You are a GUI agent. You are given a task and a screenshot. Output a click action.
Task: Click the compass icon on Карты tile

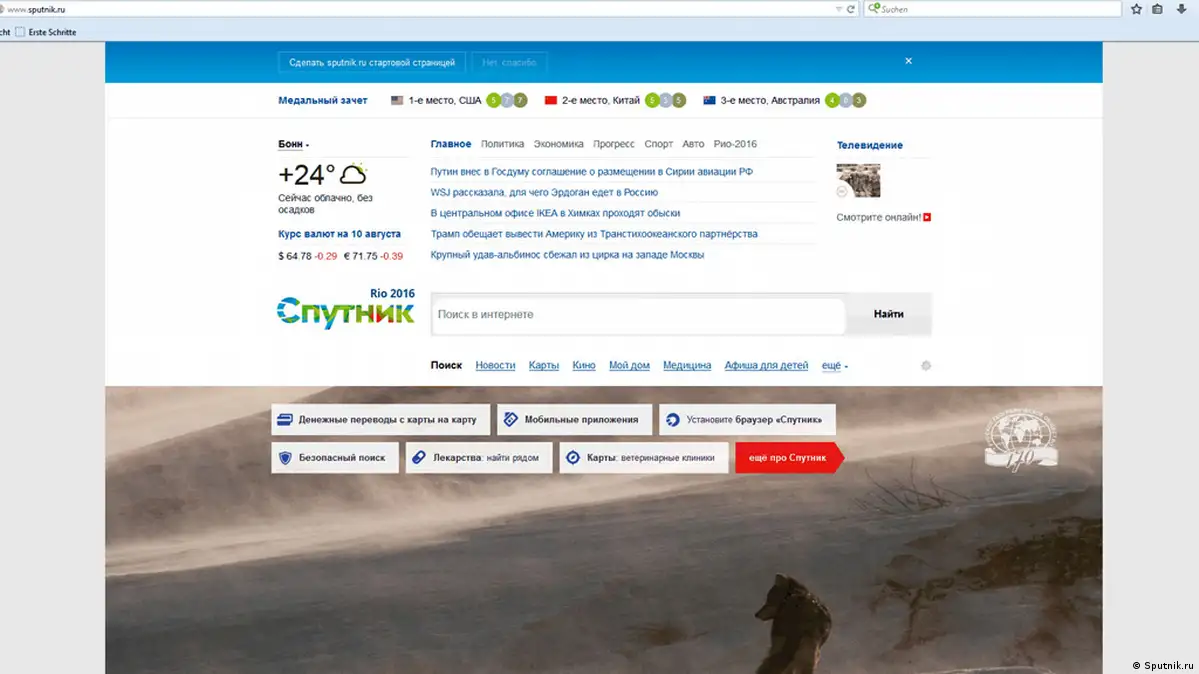tap(573, 458)
